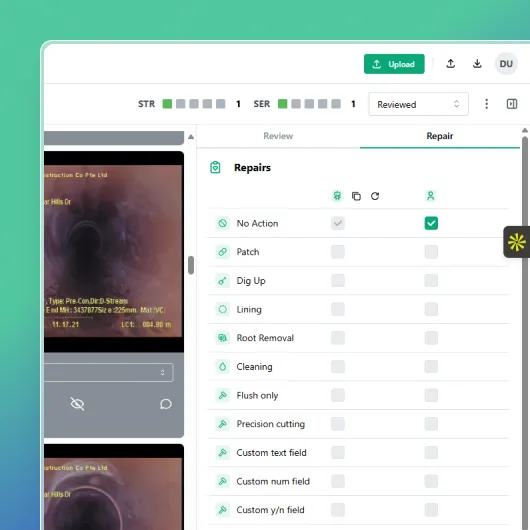Check the AI column Dig Up checkbox
Viewport: 530px width, 530px height.
[338, 281]
